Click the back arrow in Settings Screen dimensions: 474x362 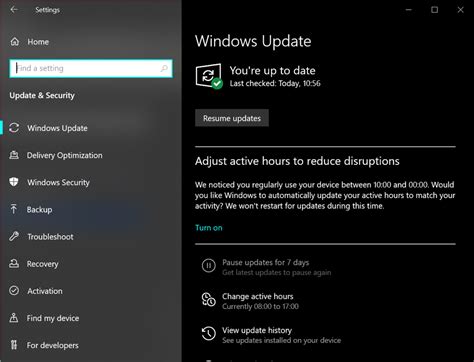14,10
